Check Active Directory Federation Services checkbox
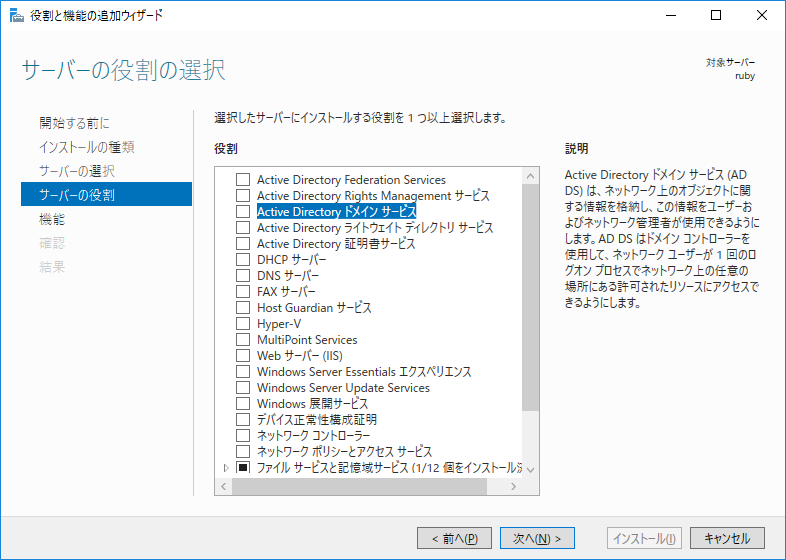The image size is (786, 560). (243, 179)
